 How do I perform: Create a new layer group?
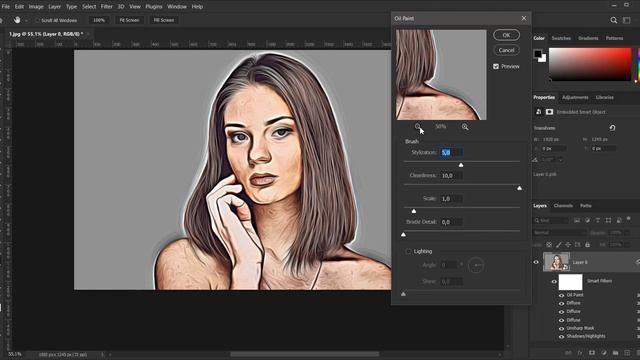click(x=615, y=353)
